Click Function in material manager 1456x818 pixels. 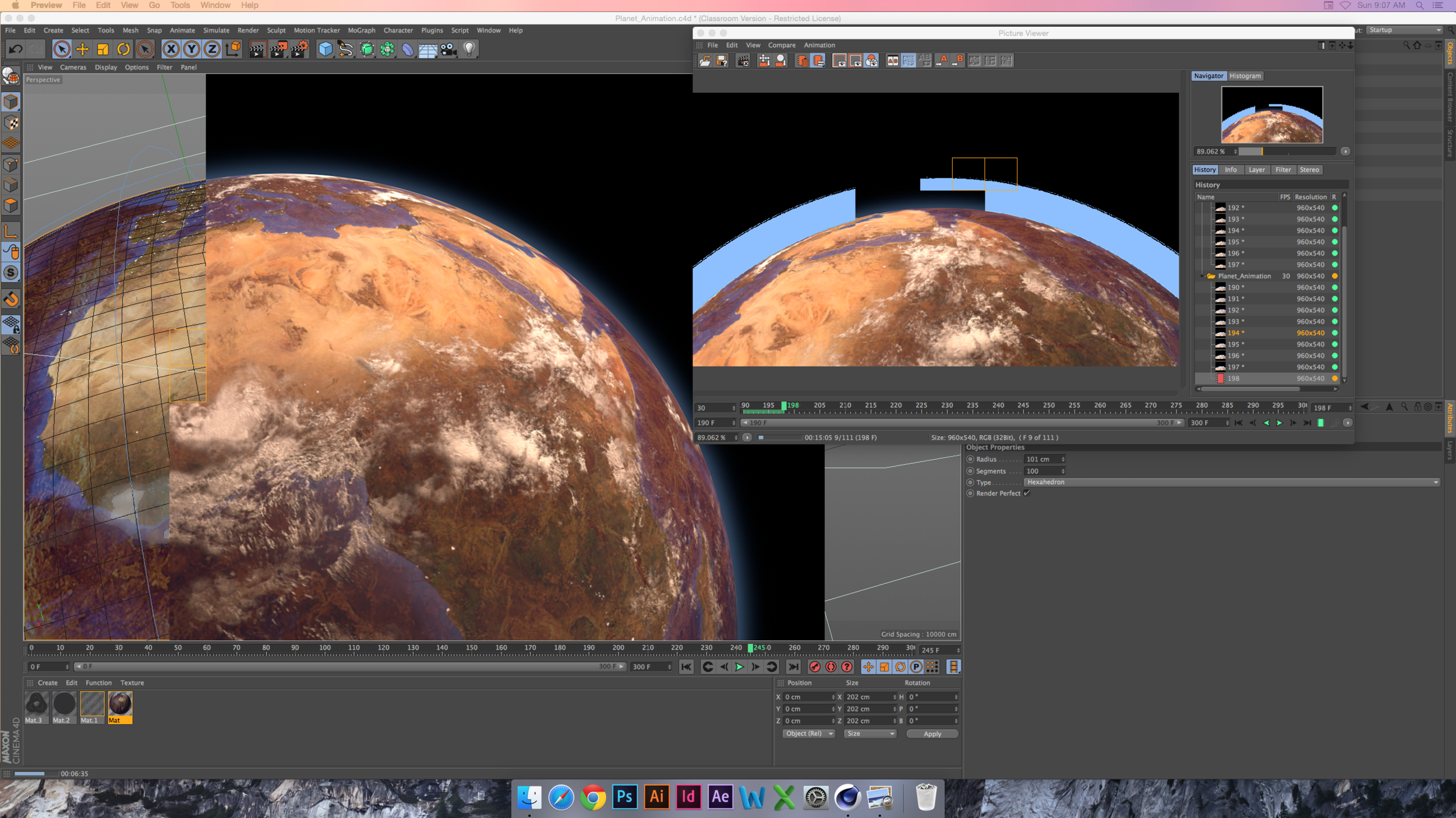pyautogui.click(x=98, y=683)
